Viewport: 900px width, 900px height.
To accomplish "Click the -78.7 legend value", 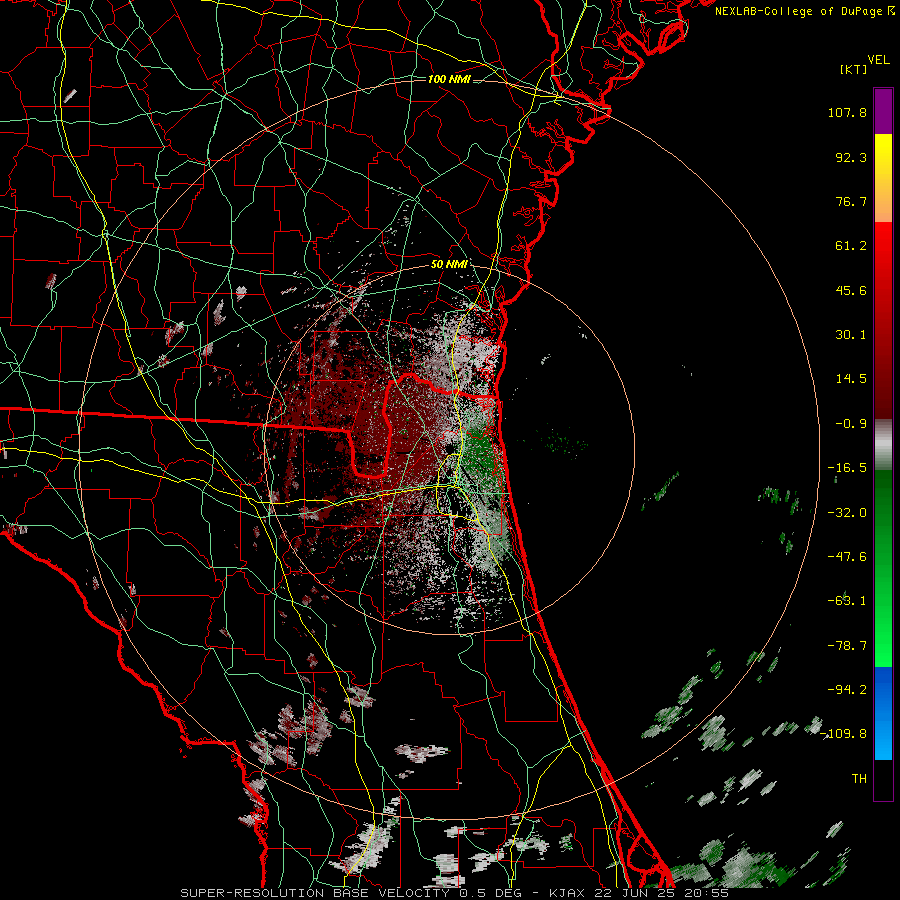I will 847,646.
